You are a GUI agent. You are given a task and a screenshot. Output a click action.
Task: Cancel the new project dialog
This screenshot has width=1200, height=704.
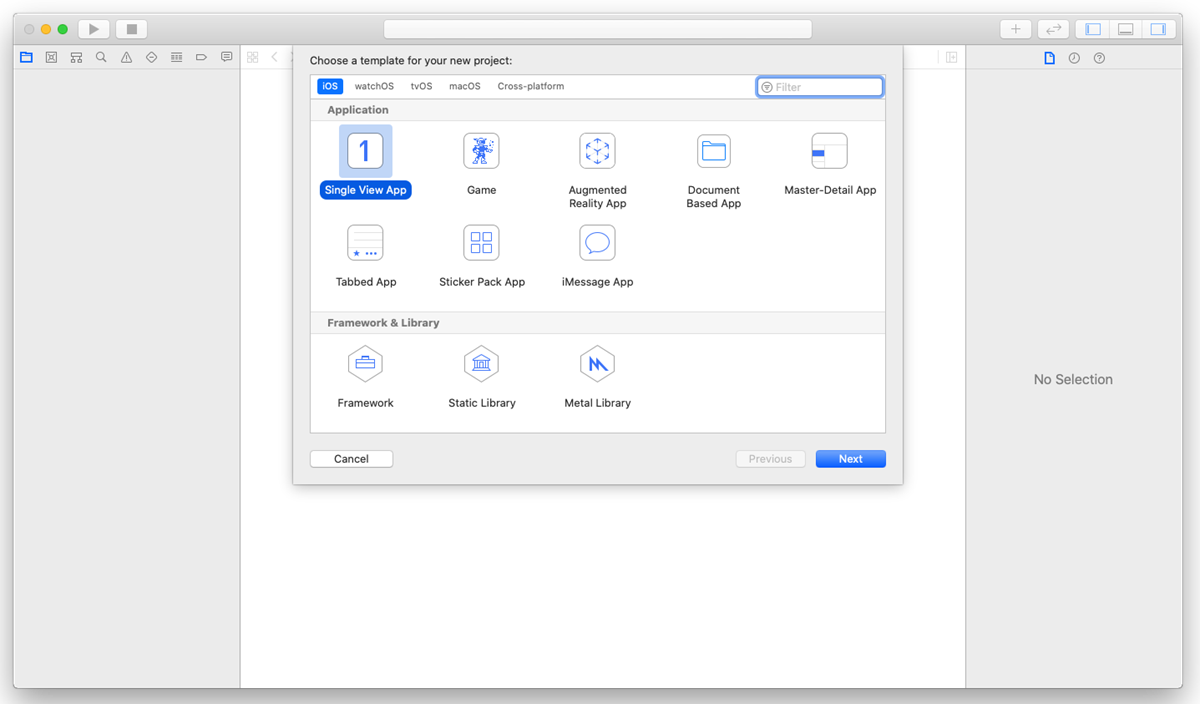tap(351, 458)
